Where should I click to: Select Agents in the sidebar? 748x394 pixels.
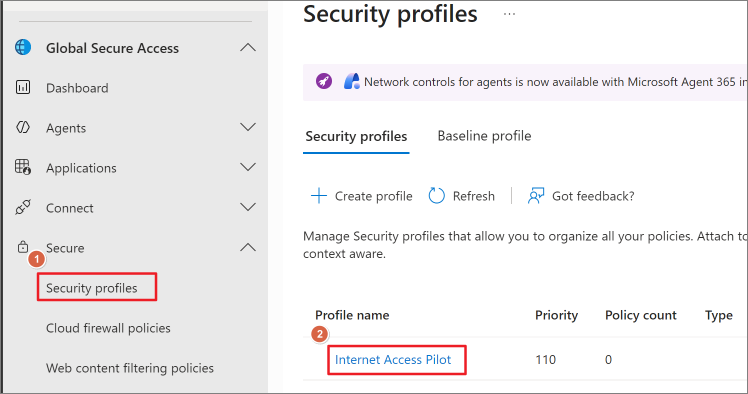[x=66, y=128]
